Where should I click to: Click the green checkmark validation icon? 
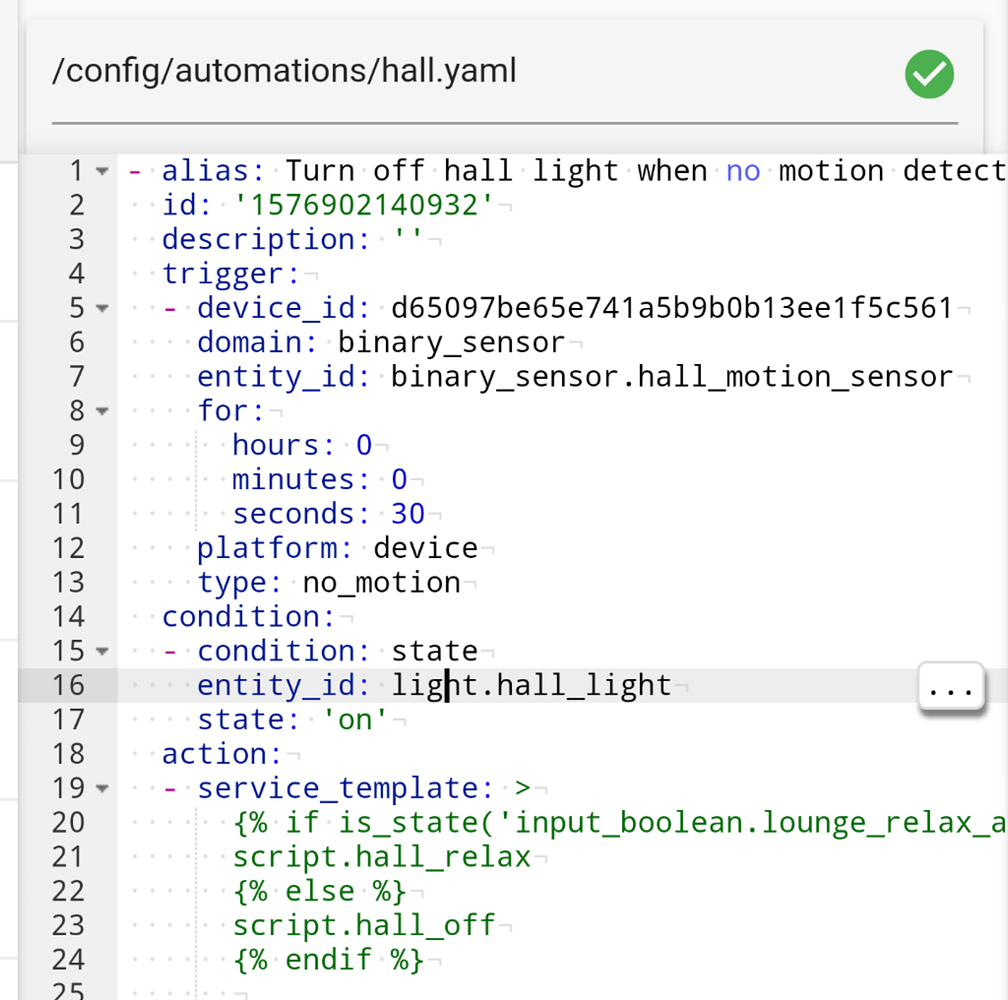point(928,74)
